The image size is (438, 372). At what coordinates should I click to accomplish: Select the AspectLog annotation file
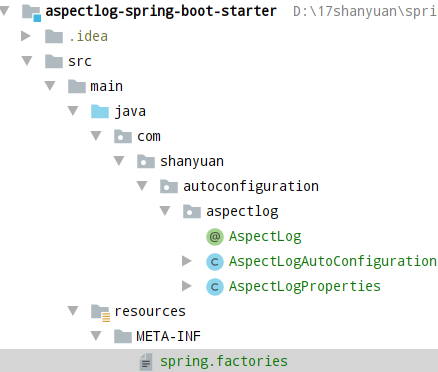tap(265, 237)
